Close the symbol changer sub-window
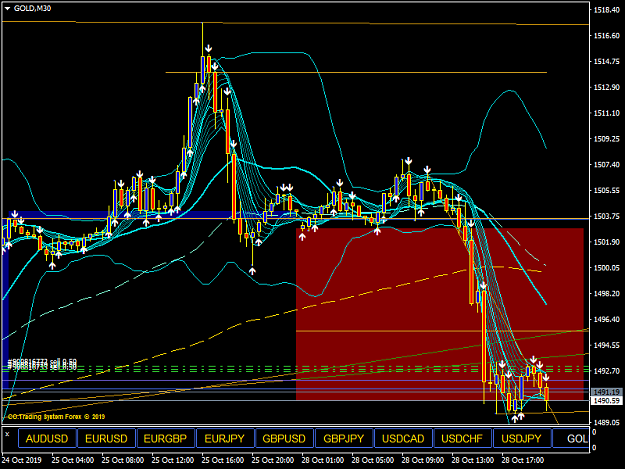The image size is (625, 469). tap(7, 434)
